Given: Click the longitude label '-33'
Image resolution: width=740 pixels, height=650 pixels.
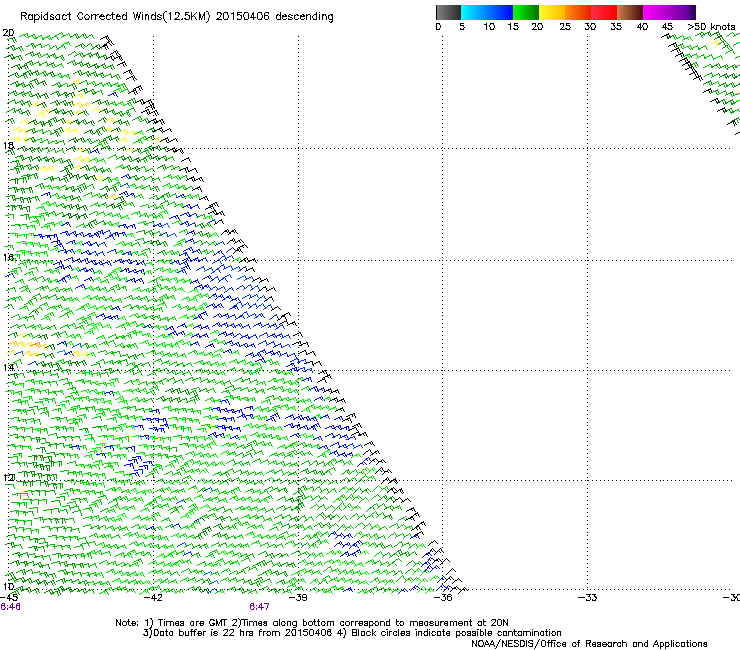Looking at the screenshot, I should click(587, 598).
